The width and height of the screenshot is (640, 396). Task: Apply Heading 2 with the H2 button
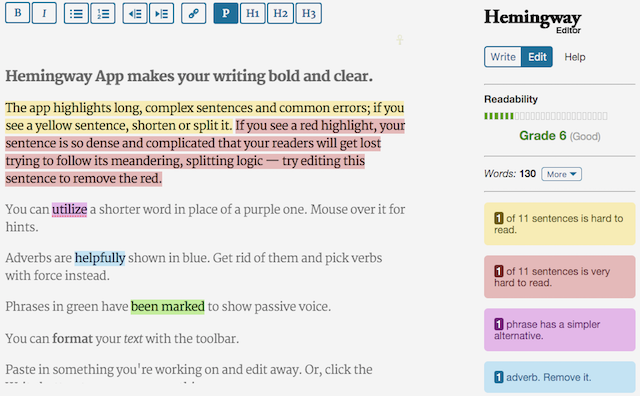point(280,13)
